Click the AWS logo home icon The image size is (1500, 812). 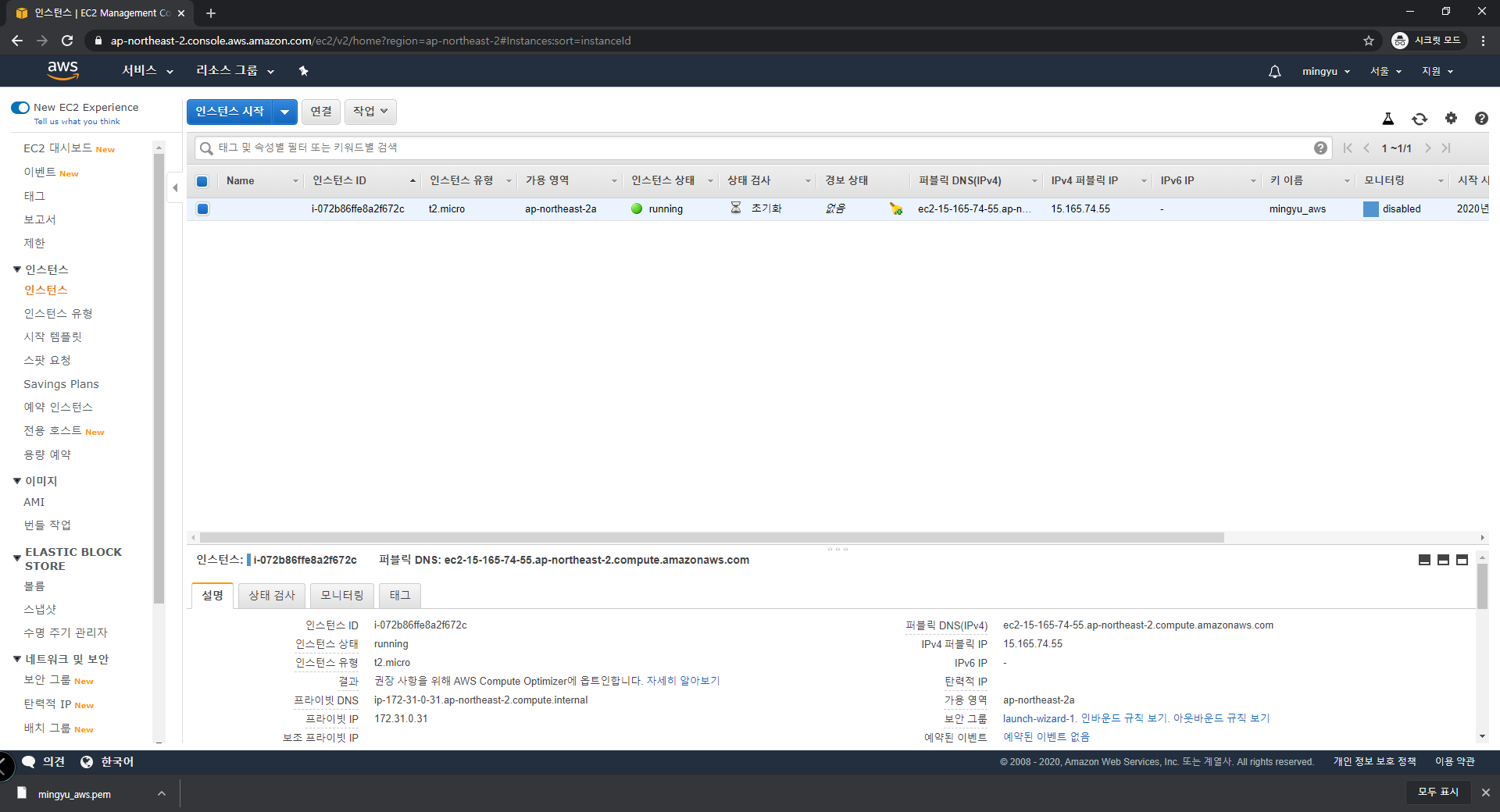click(62, 70)
